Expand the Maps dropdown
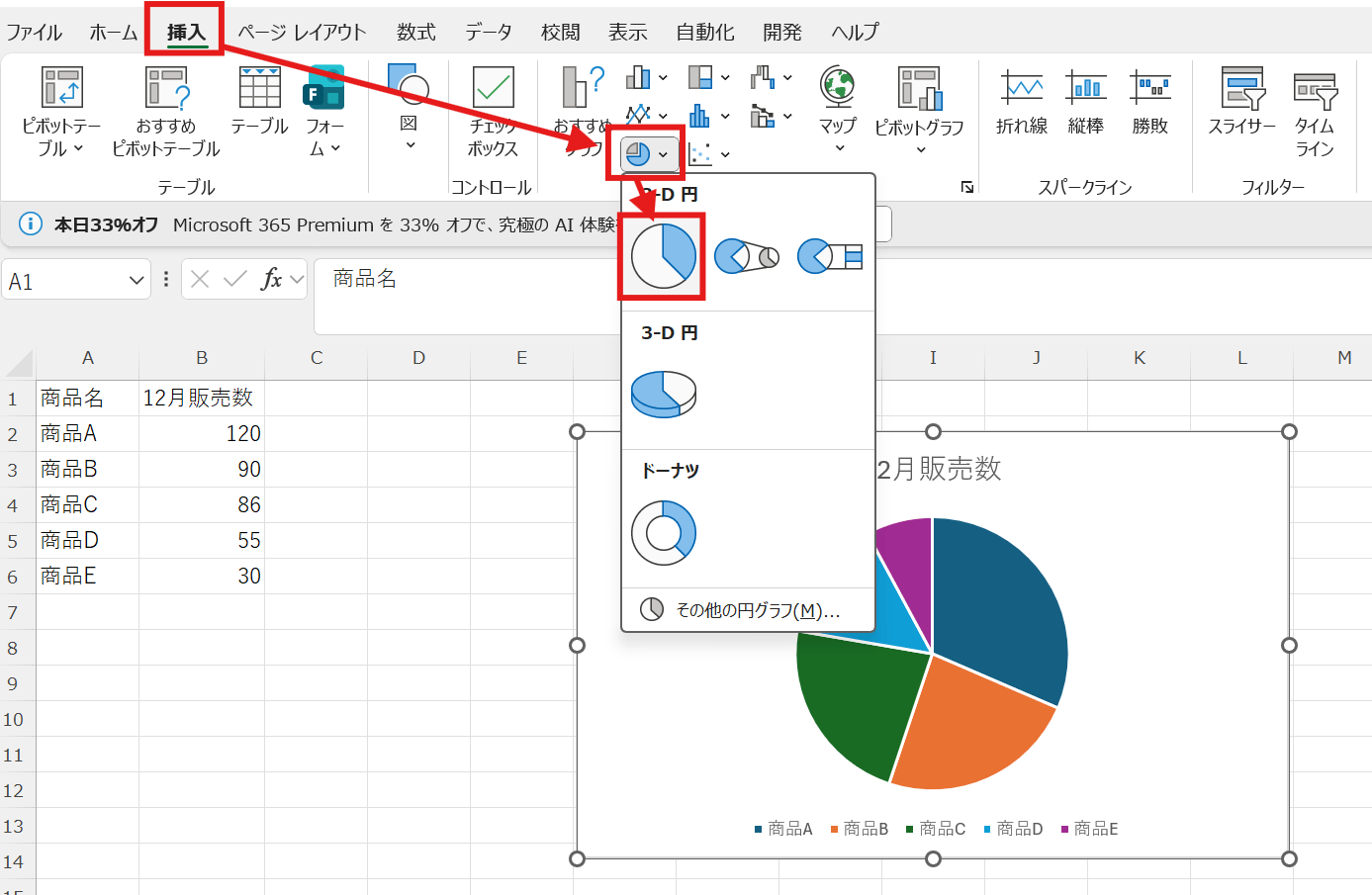1372x895 pixels. click(x=839, y=148)
